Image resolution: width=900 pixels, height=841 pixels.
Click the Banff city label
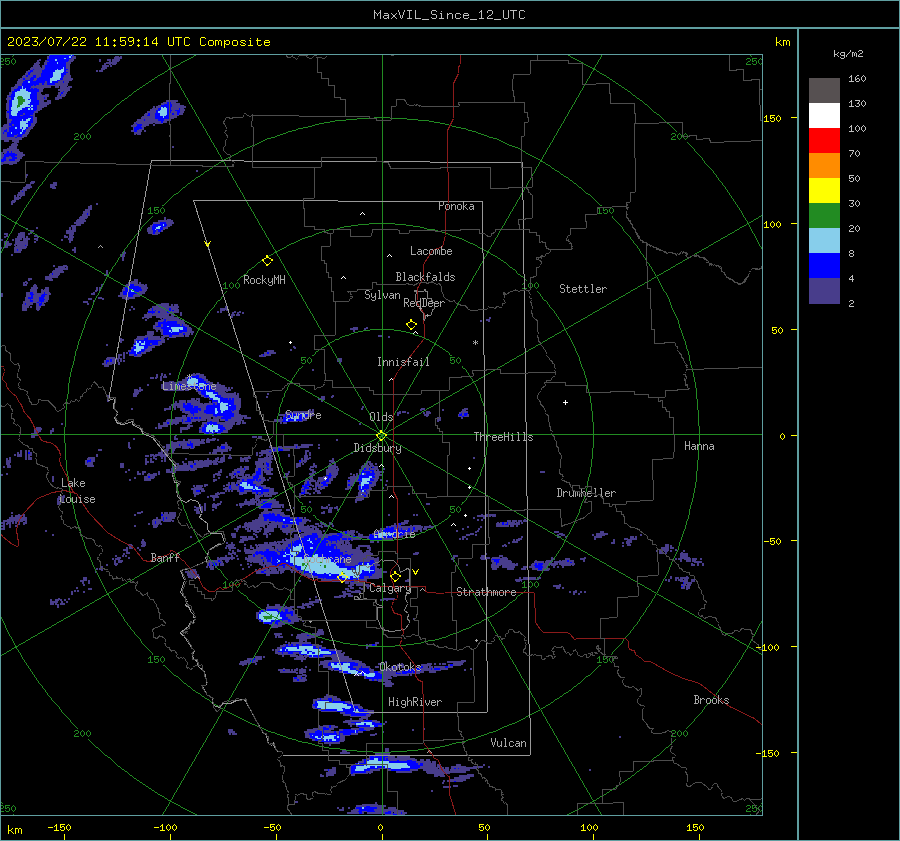(x=165, y=557)
